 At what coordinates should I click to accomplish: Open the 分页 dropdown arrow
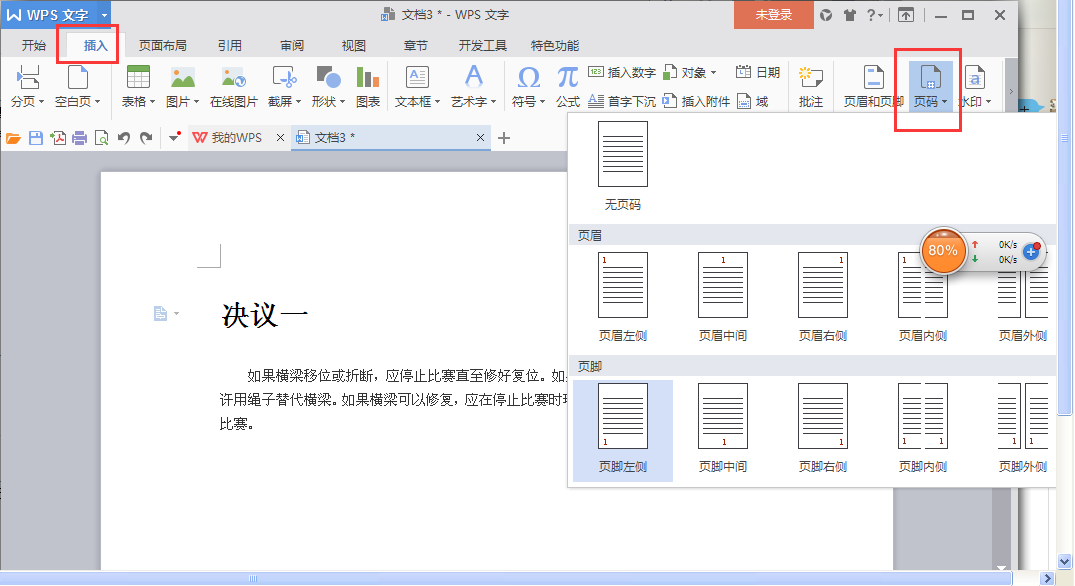point(41,101)
